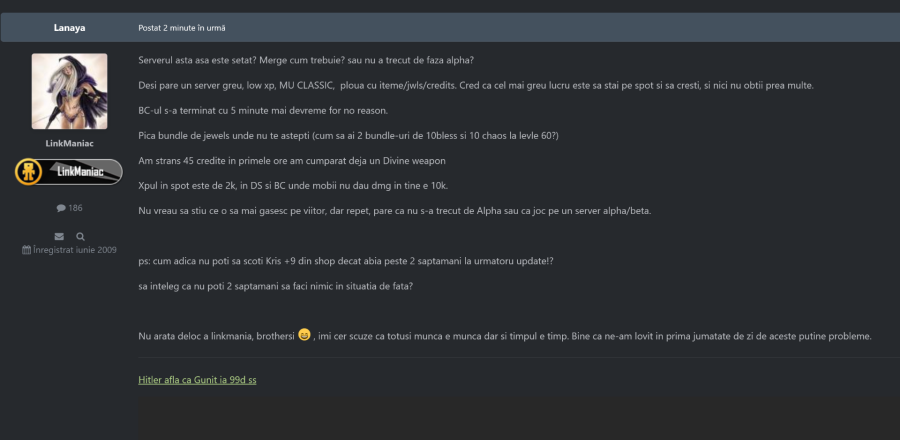Click Lanaya's avatar picture
The height and width of the screenshot is (440, 900).
(69, 91)
